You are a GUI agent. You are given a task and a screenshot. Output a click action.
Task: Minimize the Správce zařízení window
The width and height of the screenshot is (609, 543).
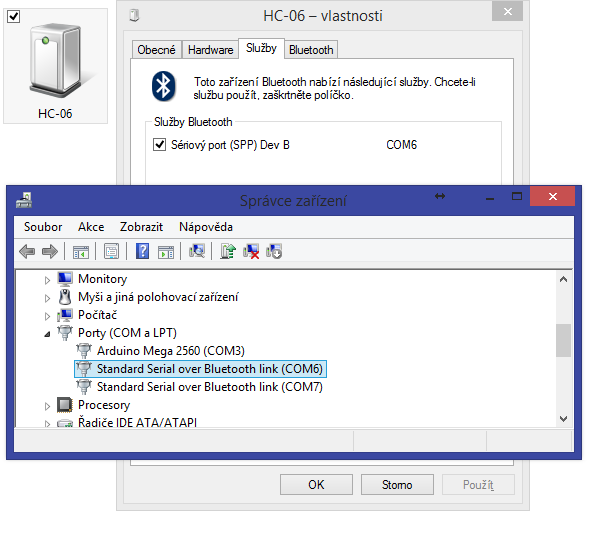click(490, 197)
